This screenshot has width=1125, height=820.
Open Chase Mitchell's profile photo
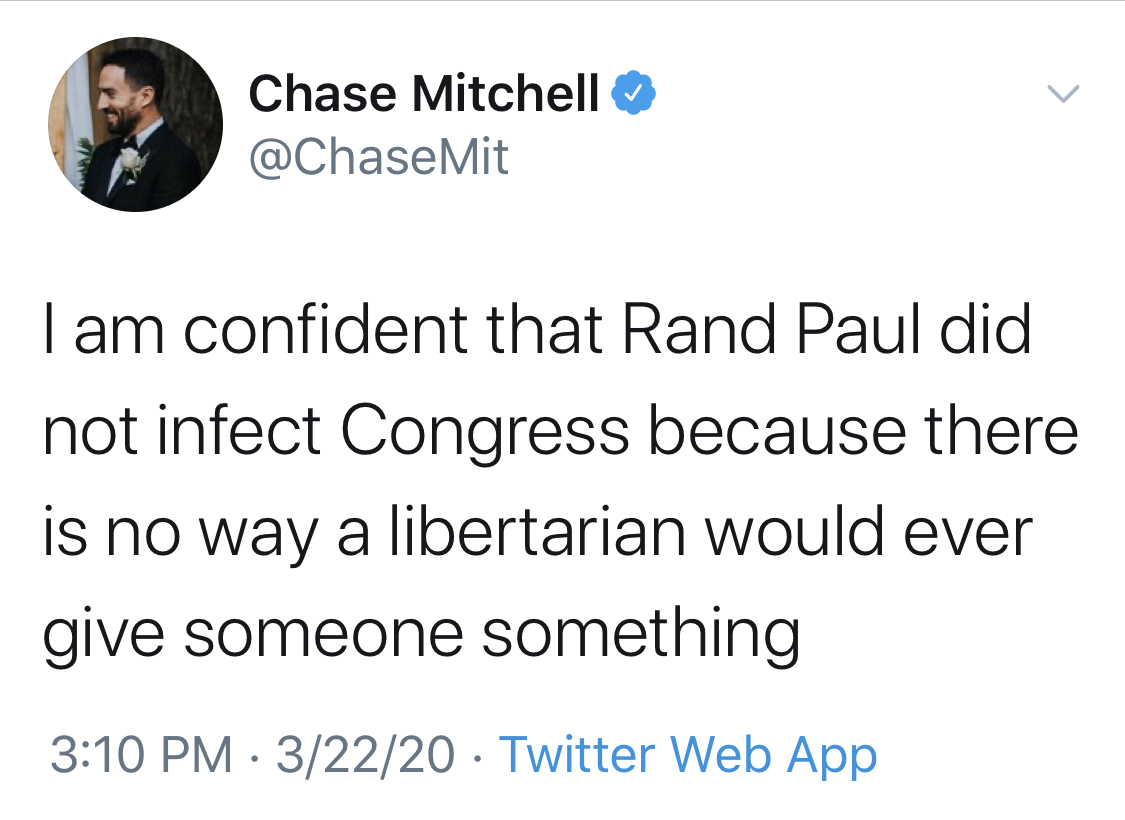135,125
